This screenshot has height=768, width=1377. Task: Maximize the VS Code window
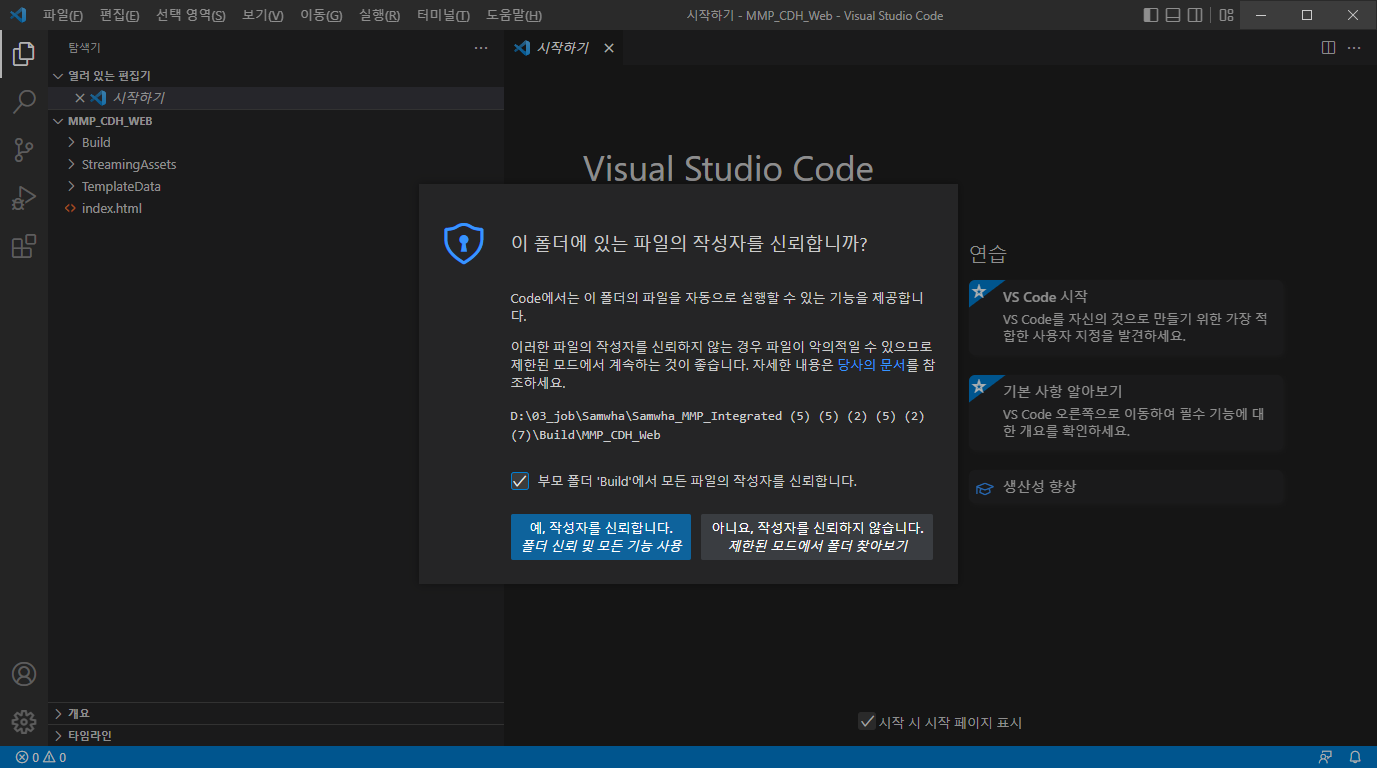point(1307,15)
